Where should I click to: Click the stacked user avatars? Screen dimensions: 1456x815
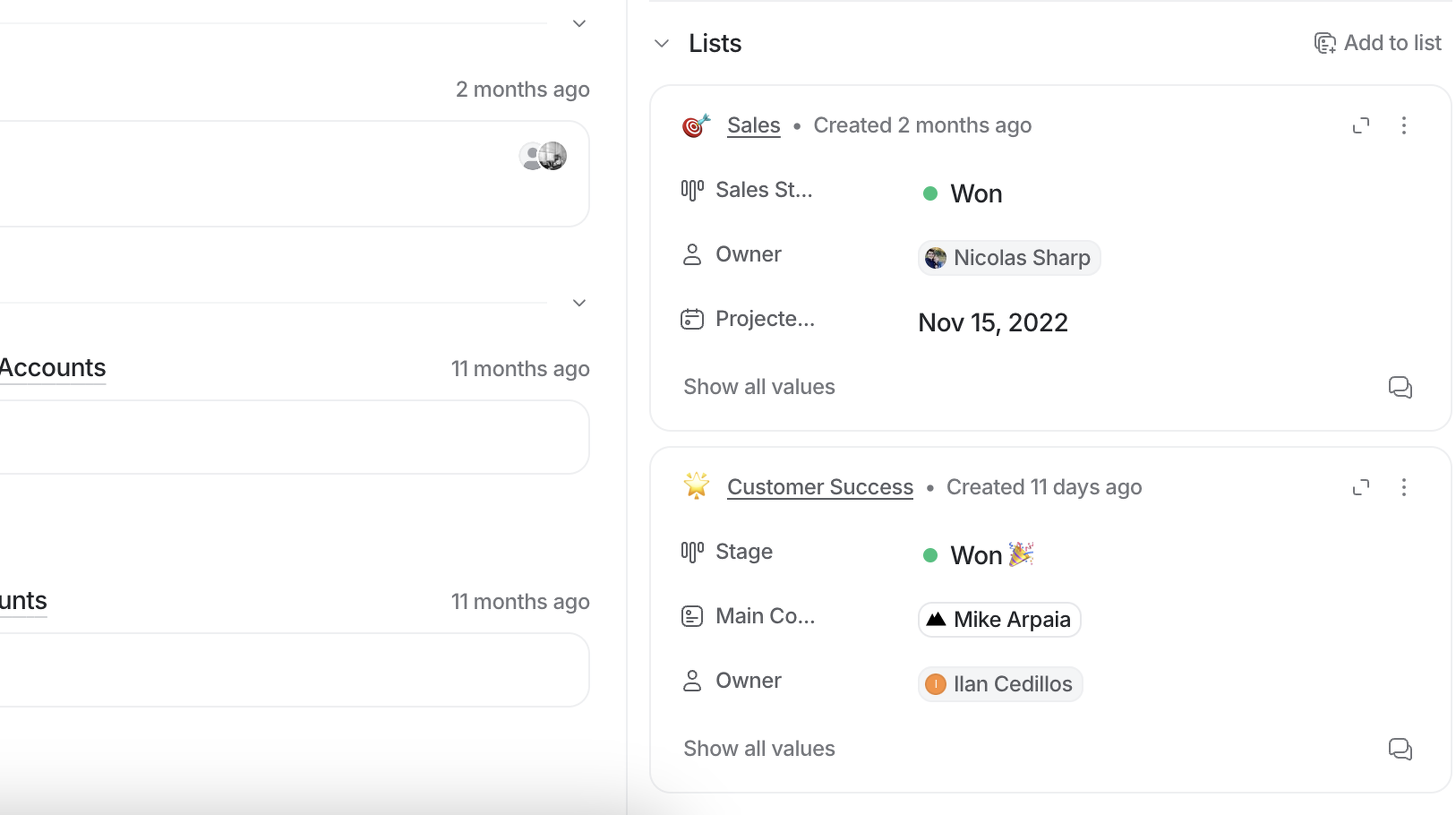click(543, 156)
